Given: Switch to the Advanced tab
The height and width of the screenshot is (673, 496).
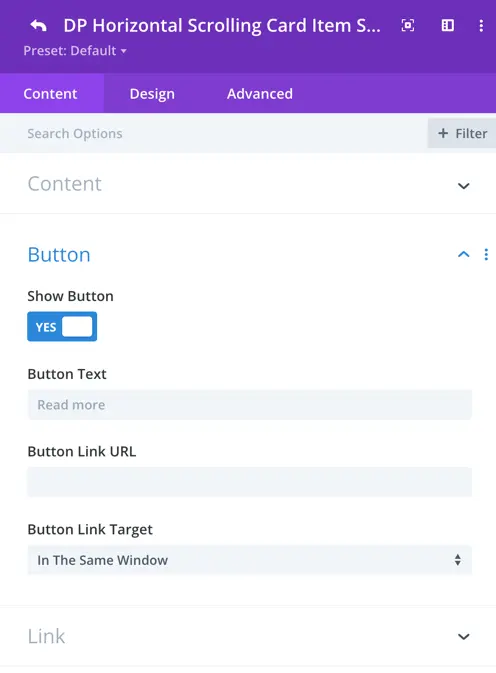Looking at the screenshot, I should (260, 94).
